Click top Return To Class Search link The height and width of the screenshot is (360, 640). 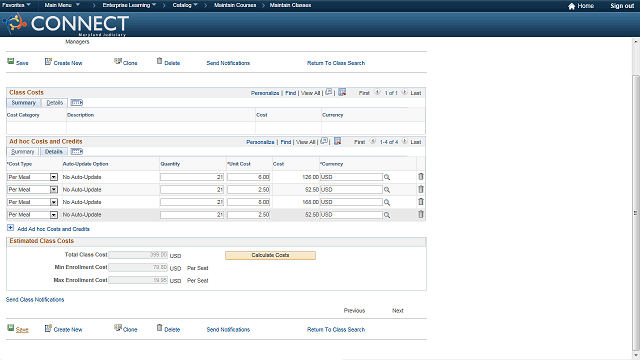tap(336, 63)
